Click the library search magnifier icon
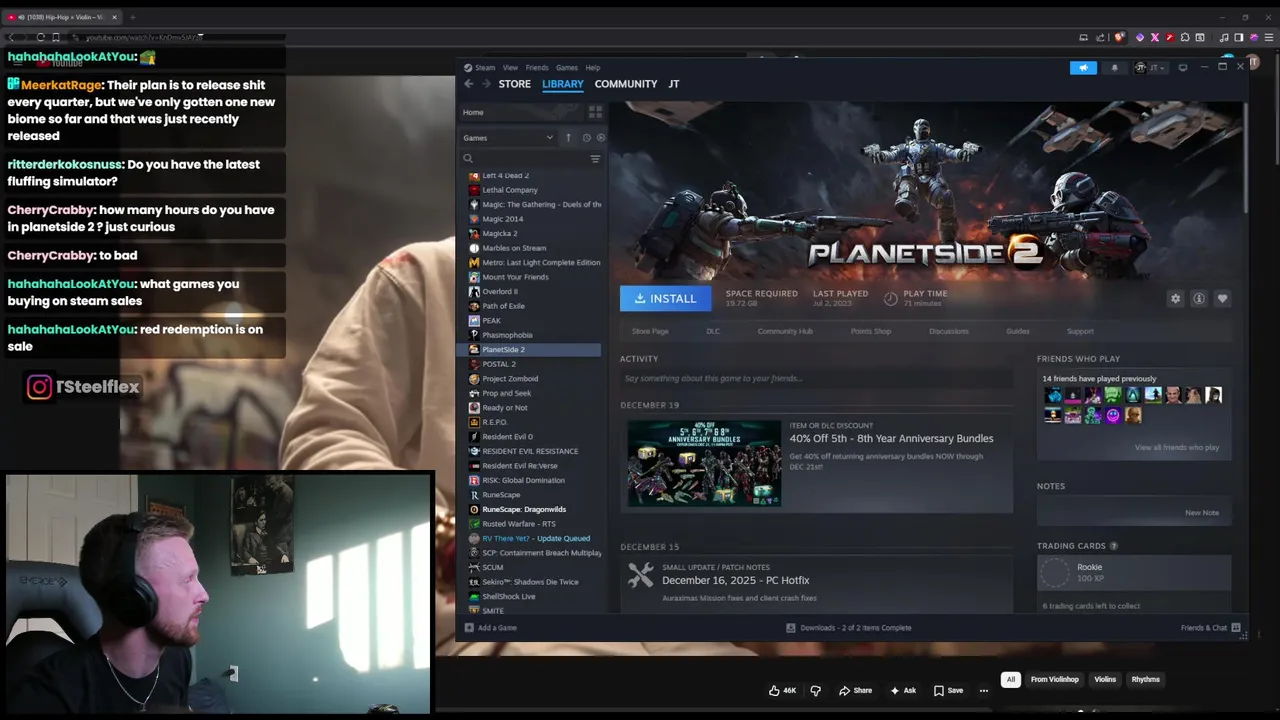This screenshot has height=720, width=1280. 467,159
